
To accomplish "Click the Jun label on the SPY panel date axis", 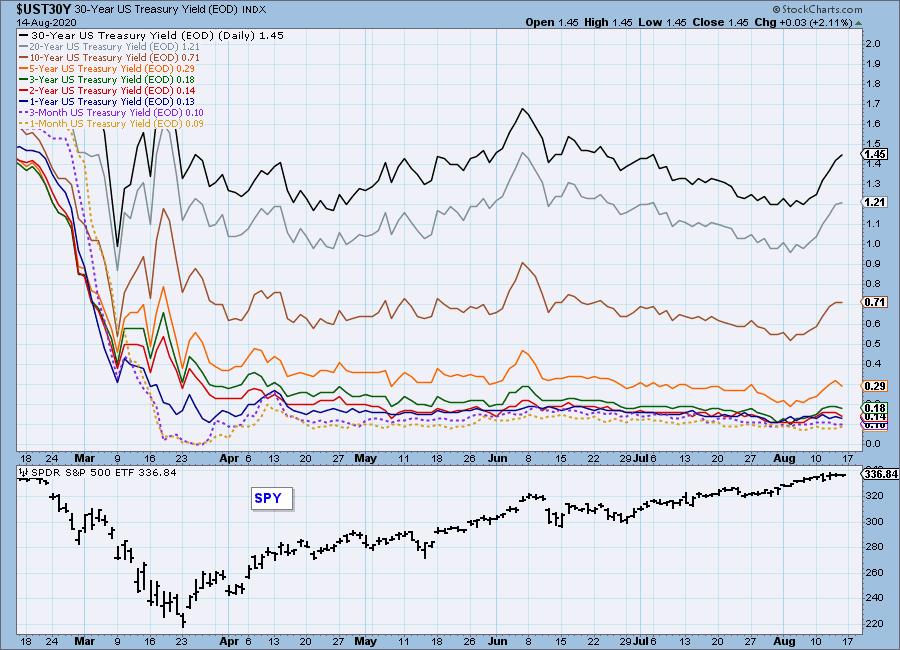I will tap(498, 641).
